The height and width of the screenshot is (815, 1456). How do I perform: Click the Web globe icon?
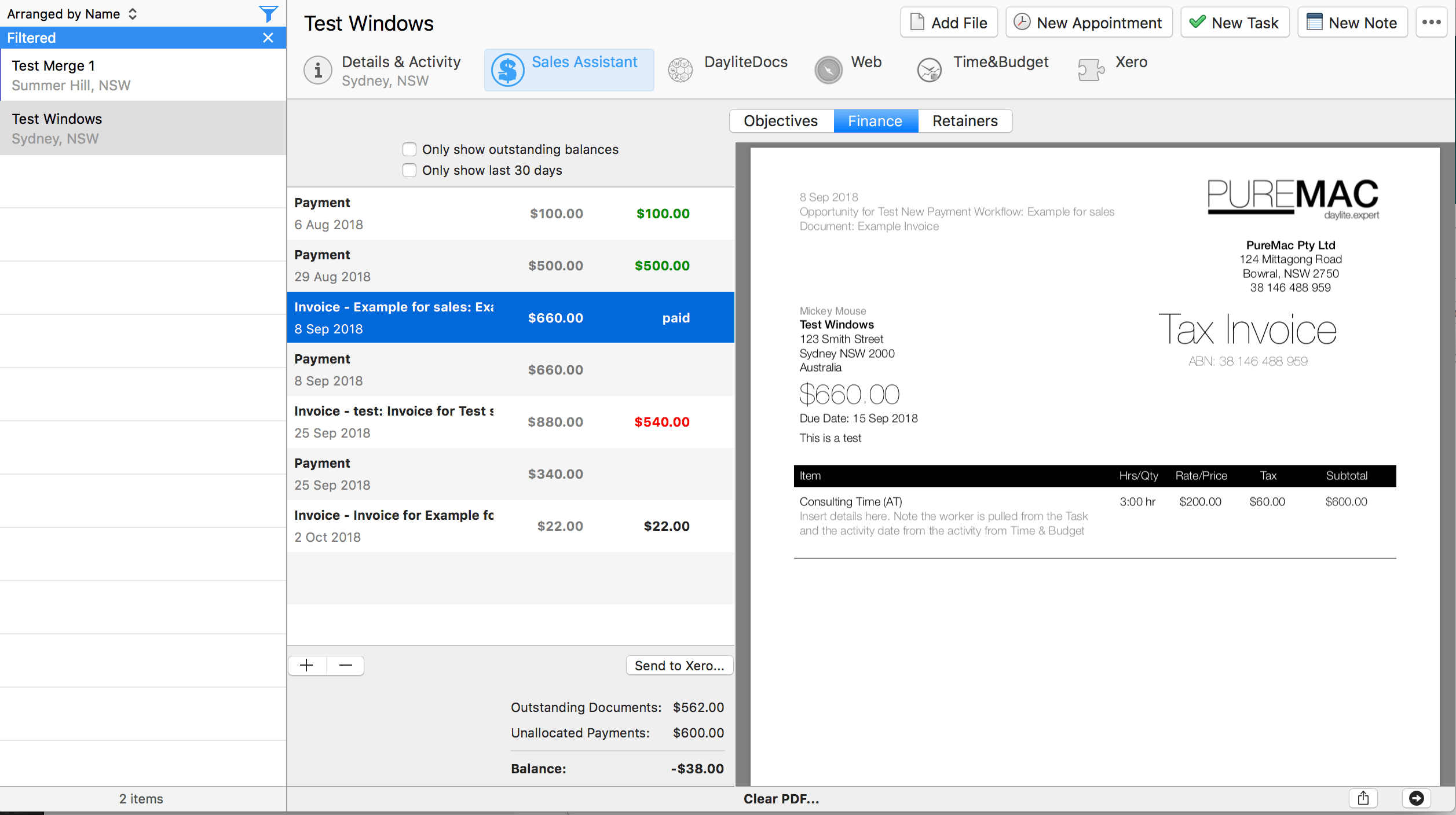(x=828, y=69)
